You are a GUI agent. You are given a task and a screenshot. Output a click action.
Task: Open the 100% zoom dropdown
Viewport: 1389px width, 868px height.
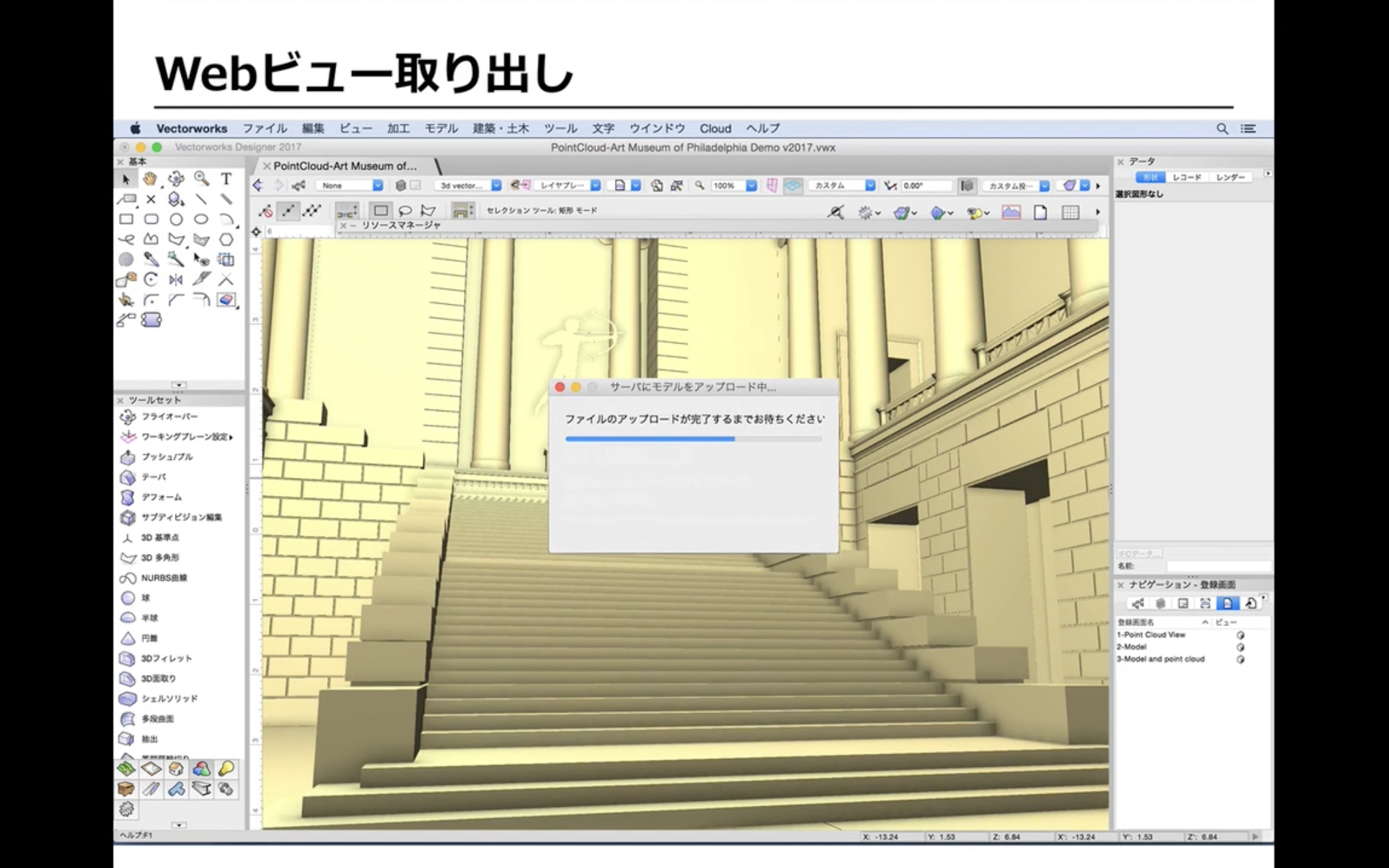[x=734, y=185]
